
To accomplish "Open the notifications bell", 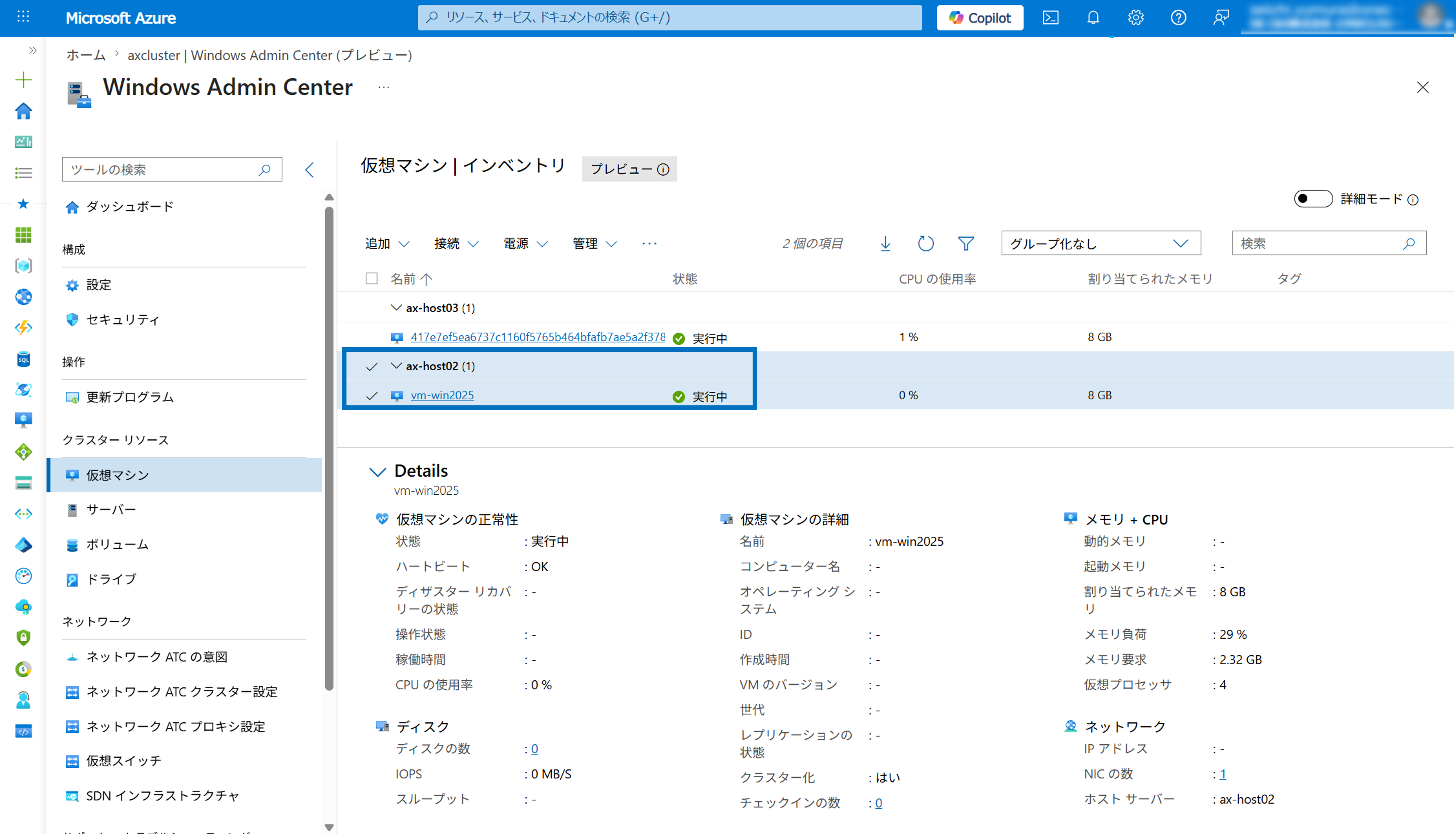I will point(1093,18).
